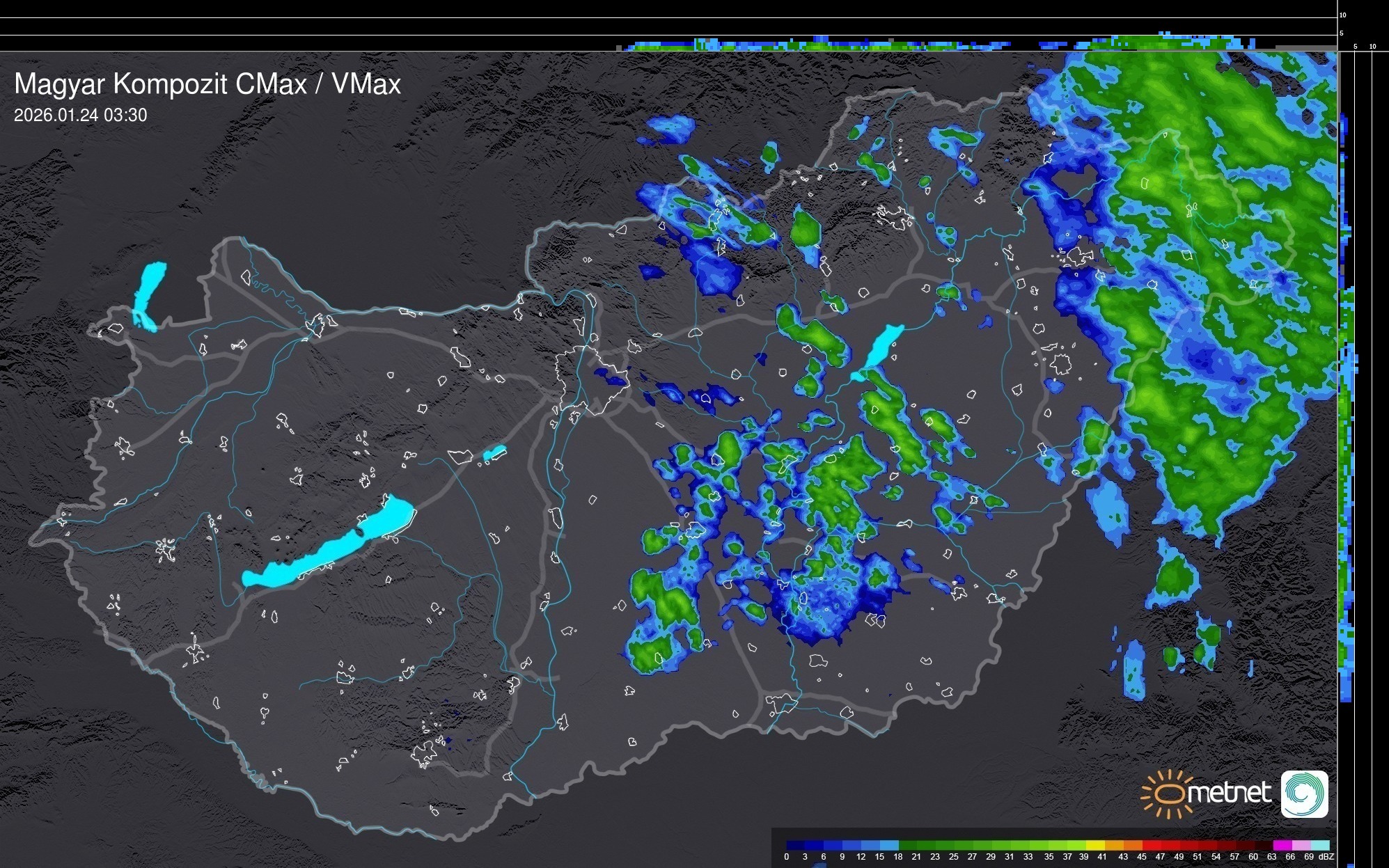
Task: Click the teal swirl logo icon
Action: (x=1304, y=794)
